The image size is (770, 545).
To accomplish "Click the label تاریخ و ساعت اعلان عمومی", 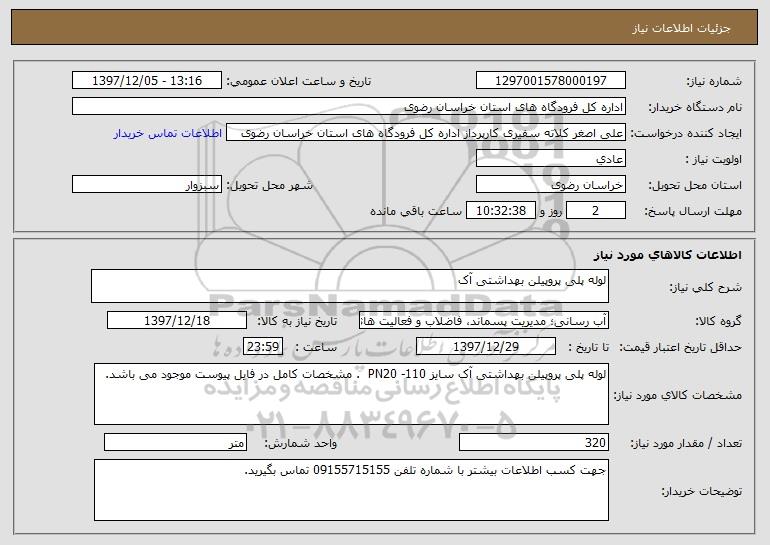I will pyautogui.click(x=299, y=81).
